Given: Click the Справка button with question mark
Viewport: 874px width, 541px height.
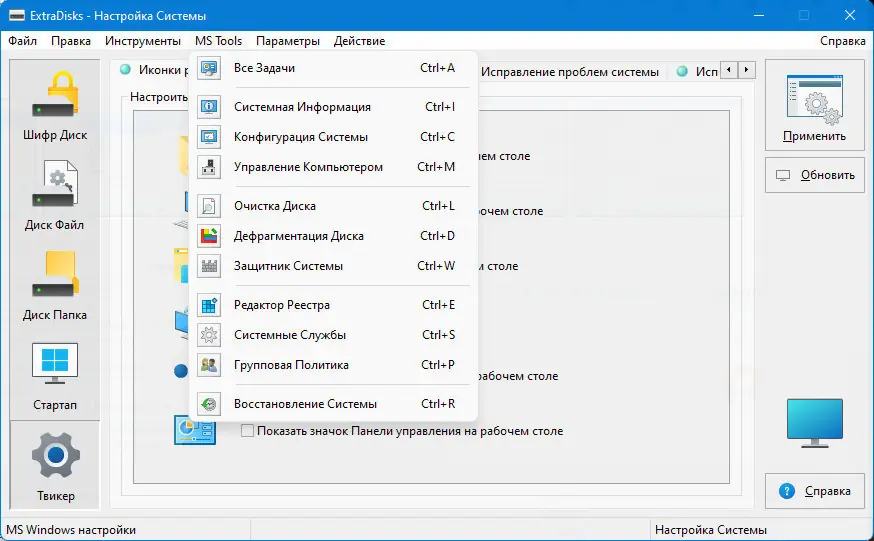Looking at the screenshot, I should [814, 491].
